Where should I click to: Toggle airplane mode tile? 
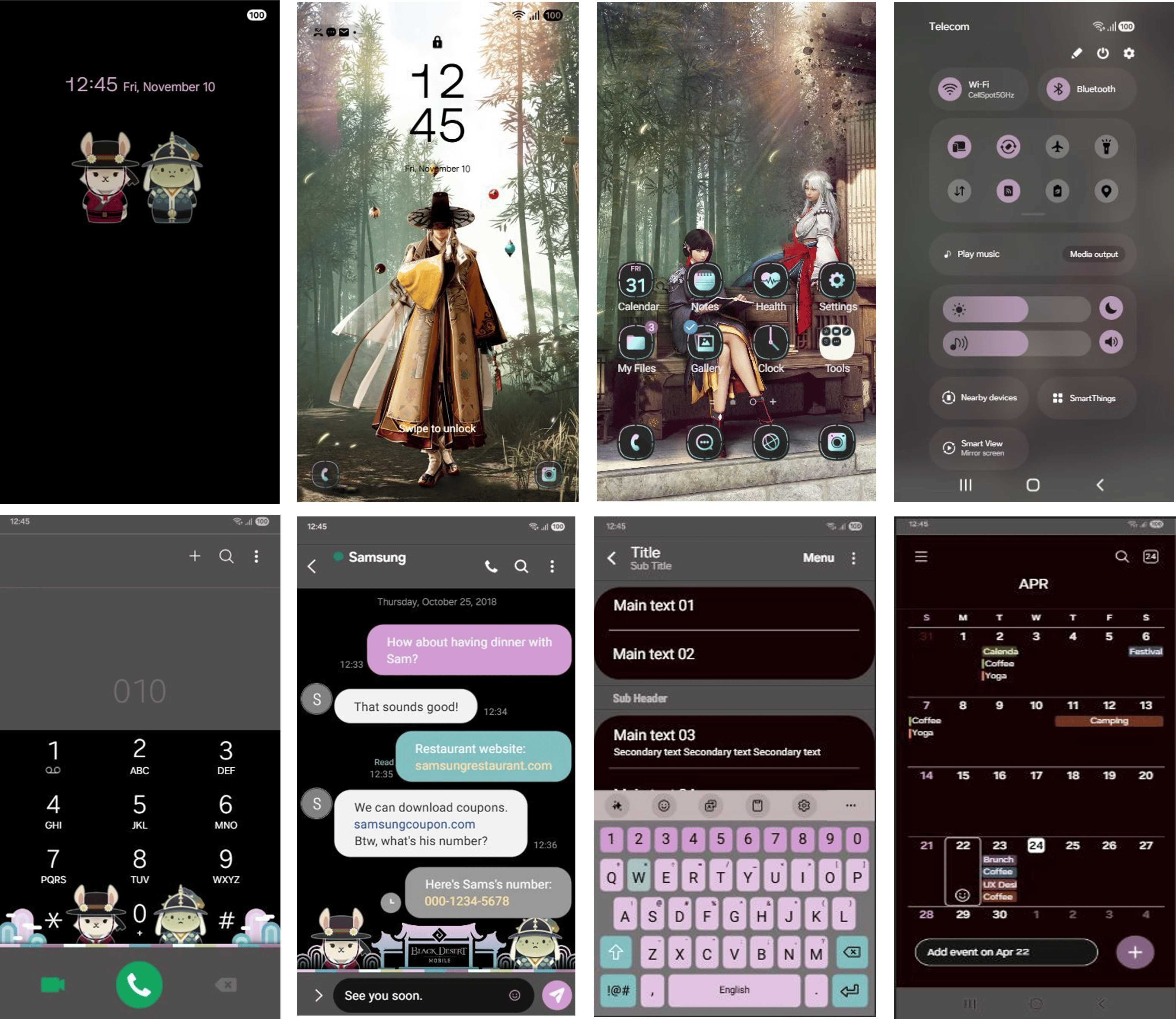pyautogui.click(x=1057, y=147)
